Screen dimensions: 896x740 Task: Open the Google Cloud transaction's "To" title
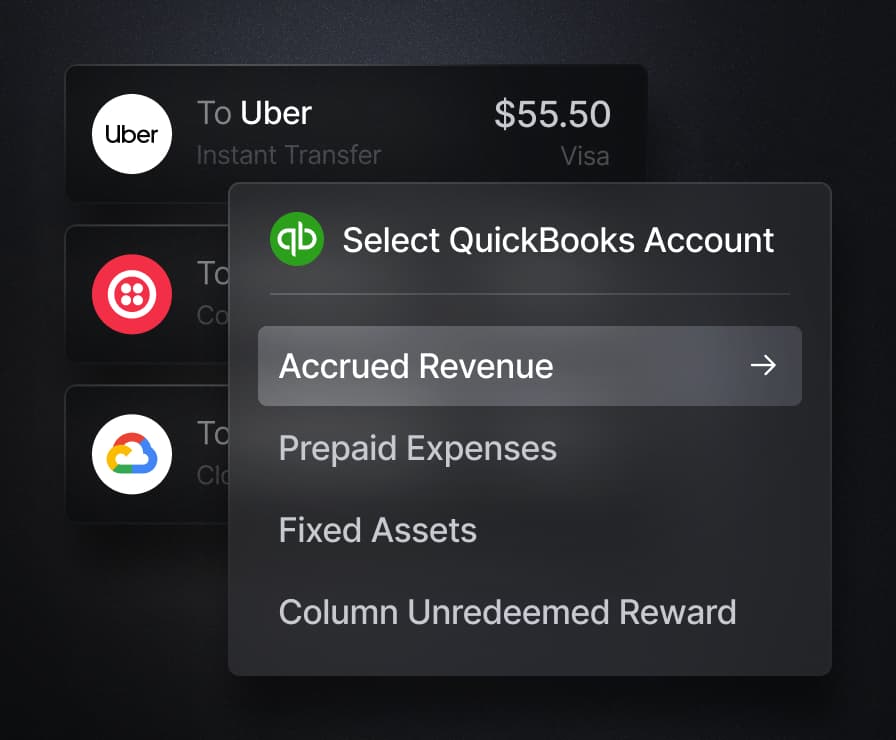(x=213, y=433)
